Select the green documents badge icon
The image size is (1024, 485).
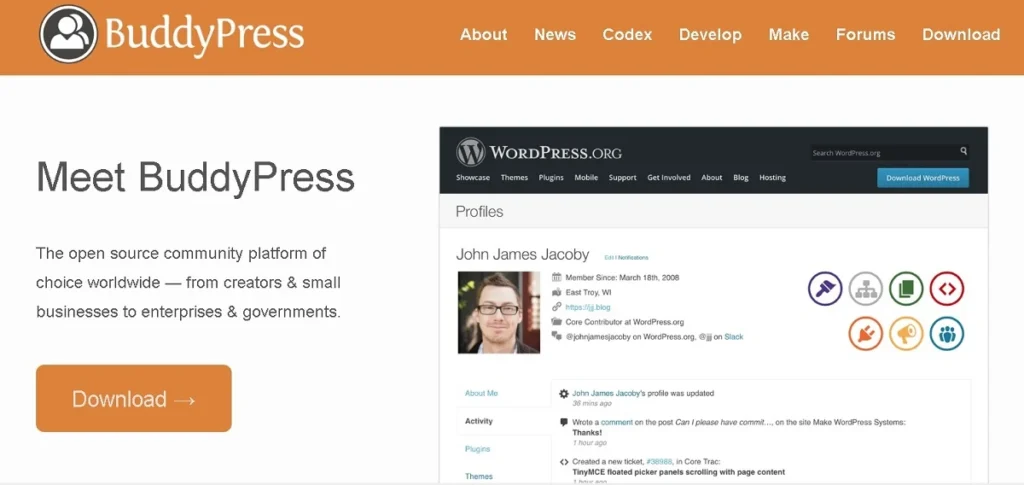906,289
